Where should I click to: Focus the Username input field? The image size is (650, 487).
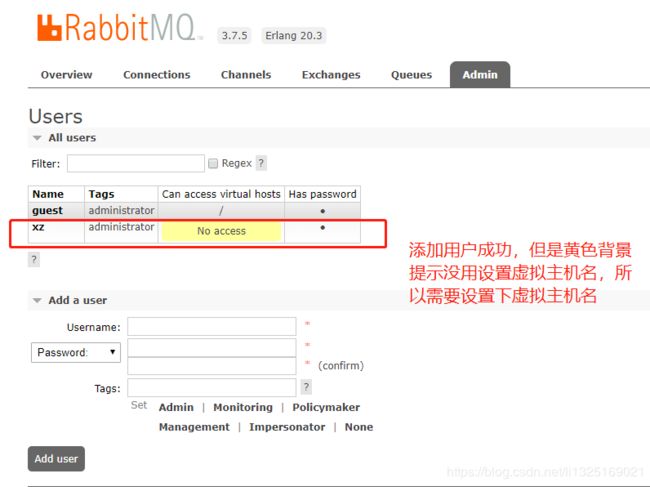click(x=212, y=326)
